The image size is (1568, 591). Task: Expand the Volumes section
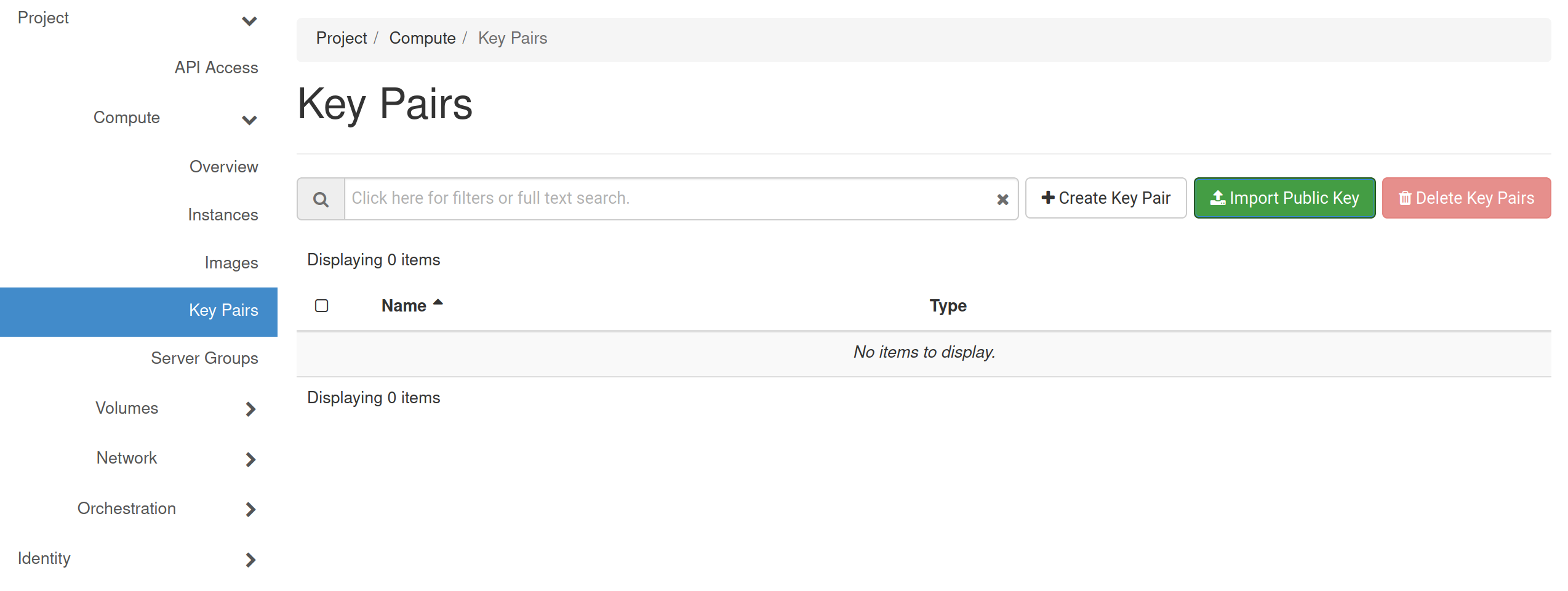(250, 409)
